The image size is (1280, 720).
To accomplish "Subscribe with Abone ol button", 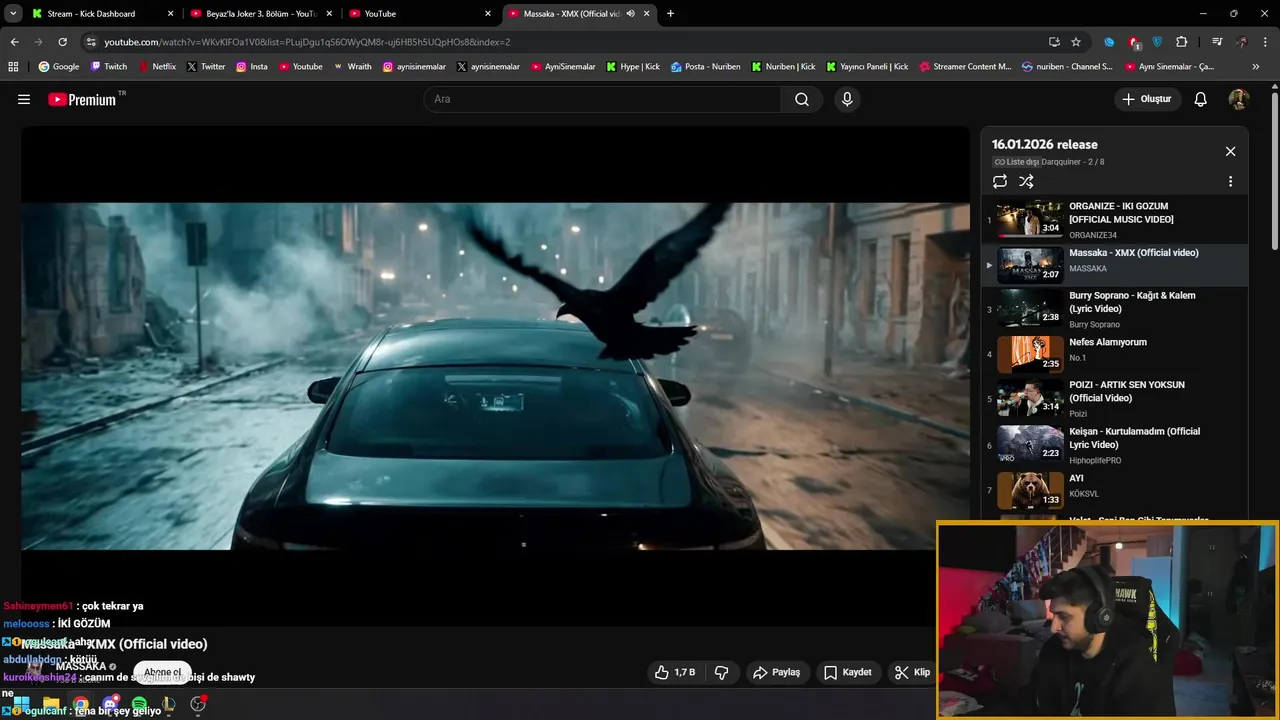I will (x=162, y=672).
